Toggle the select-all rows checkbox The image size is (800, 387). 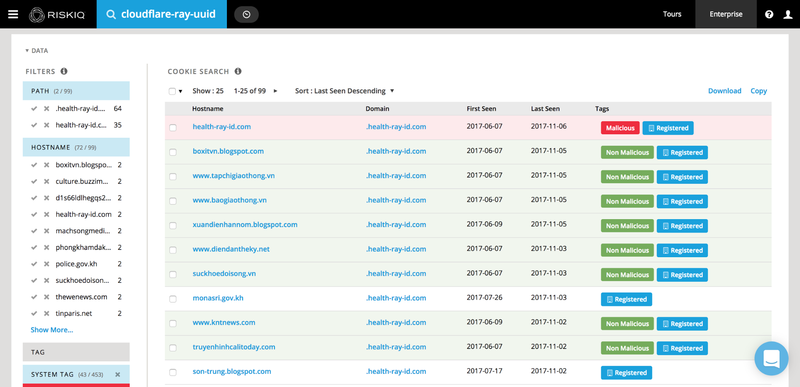pos(172,91)
